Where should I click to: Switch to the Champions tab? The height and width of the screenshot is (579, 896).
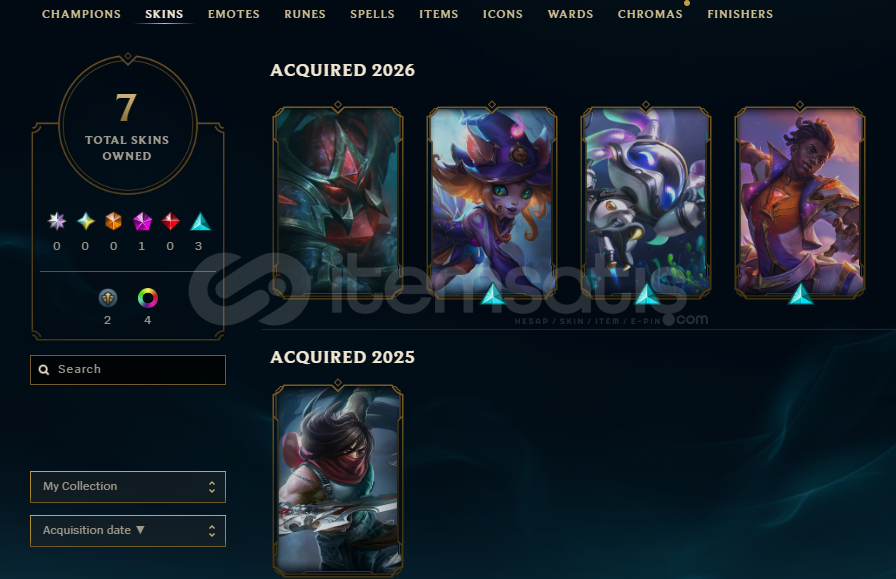click(x=81, y=14)
